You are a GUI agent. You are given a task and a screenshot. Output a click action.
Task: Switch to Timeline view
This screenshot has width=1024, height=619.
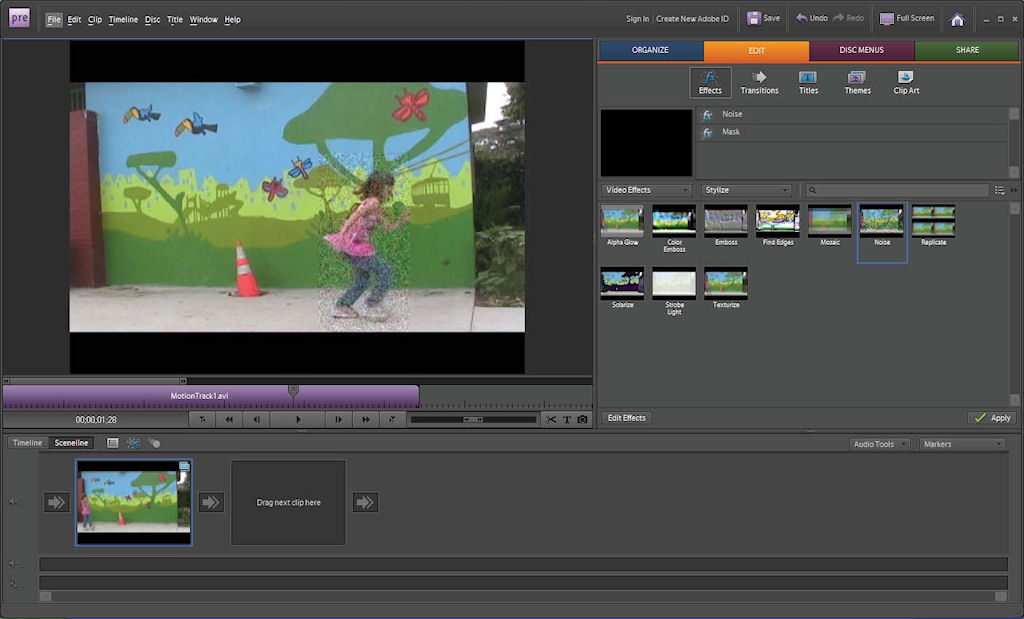click(x=27, y=443)
